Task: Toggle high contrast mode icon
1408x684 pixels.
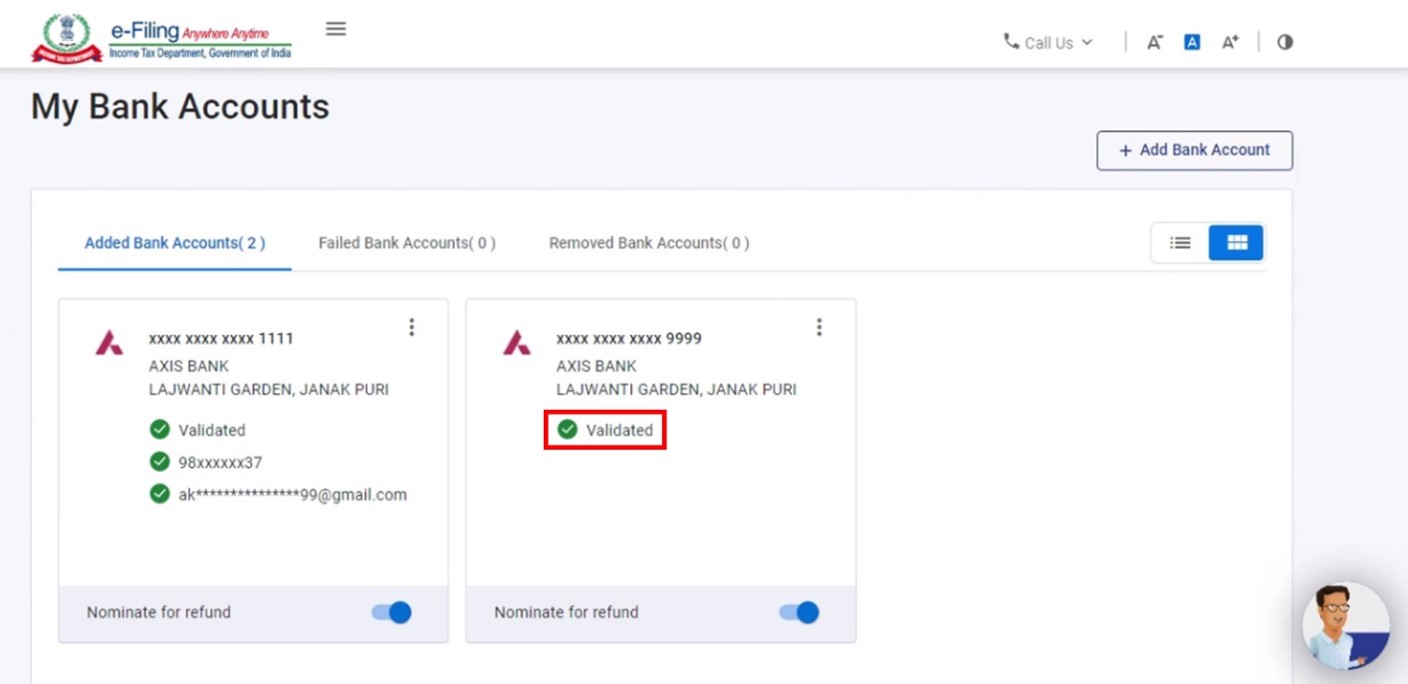Action: tap(1285, 42)
